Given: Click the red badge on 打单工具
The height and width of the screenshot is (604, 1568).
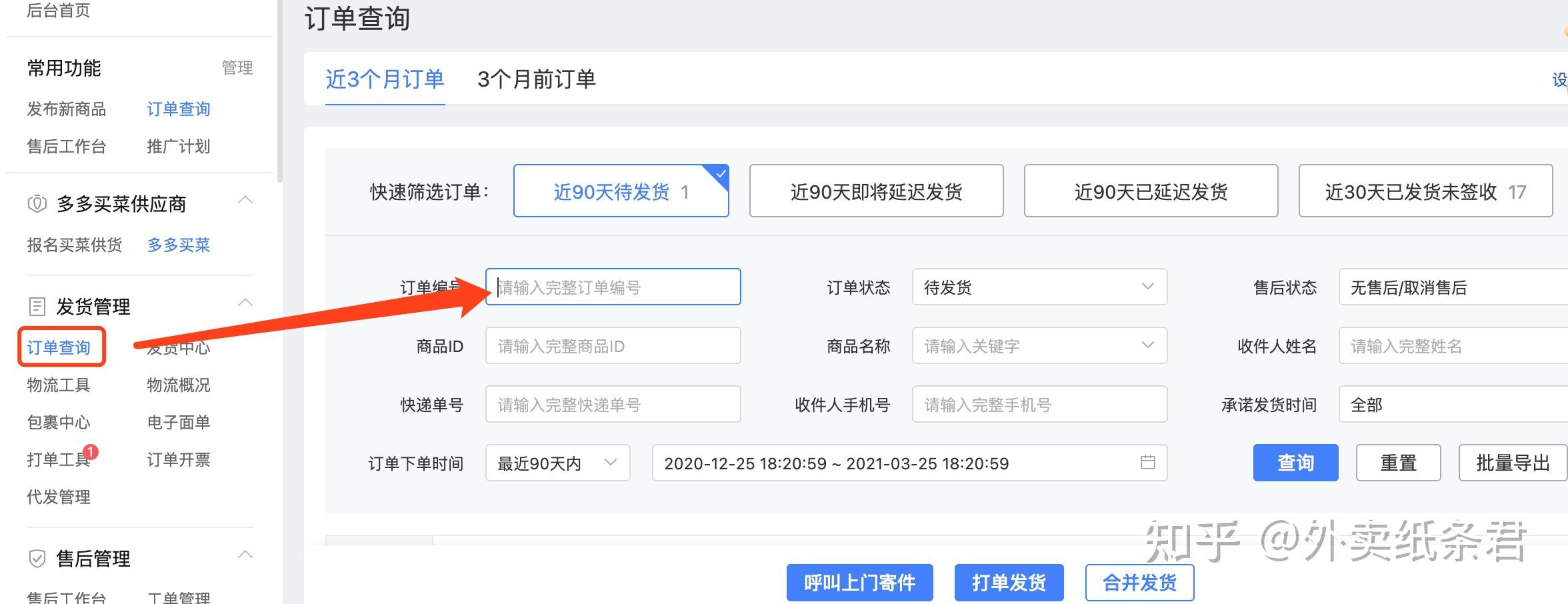Looking at the screenshot, I should click(x=91, y=452).
